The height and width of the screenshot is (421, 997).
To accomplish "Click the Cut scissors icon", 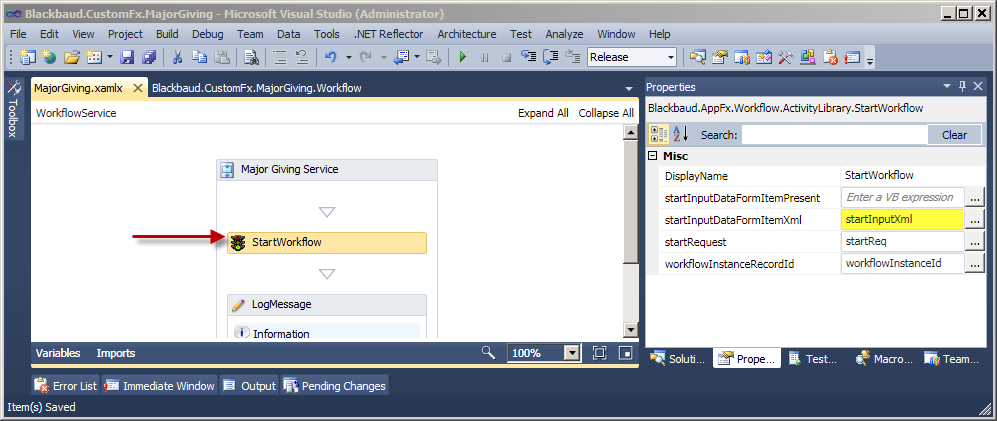I will click(177, 57).
